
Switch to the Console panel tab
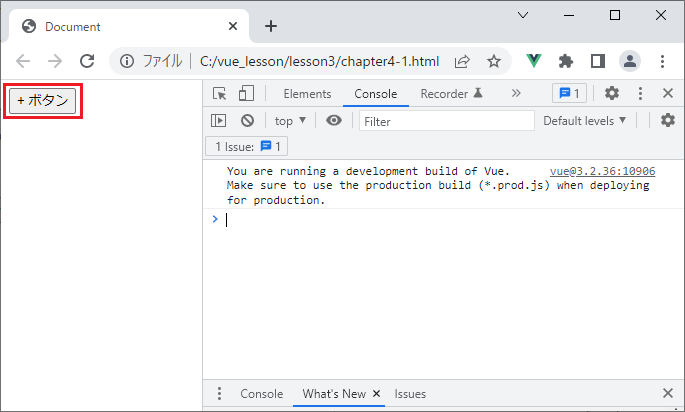[x=376, y=94]
